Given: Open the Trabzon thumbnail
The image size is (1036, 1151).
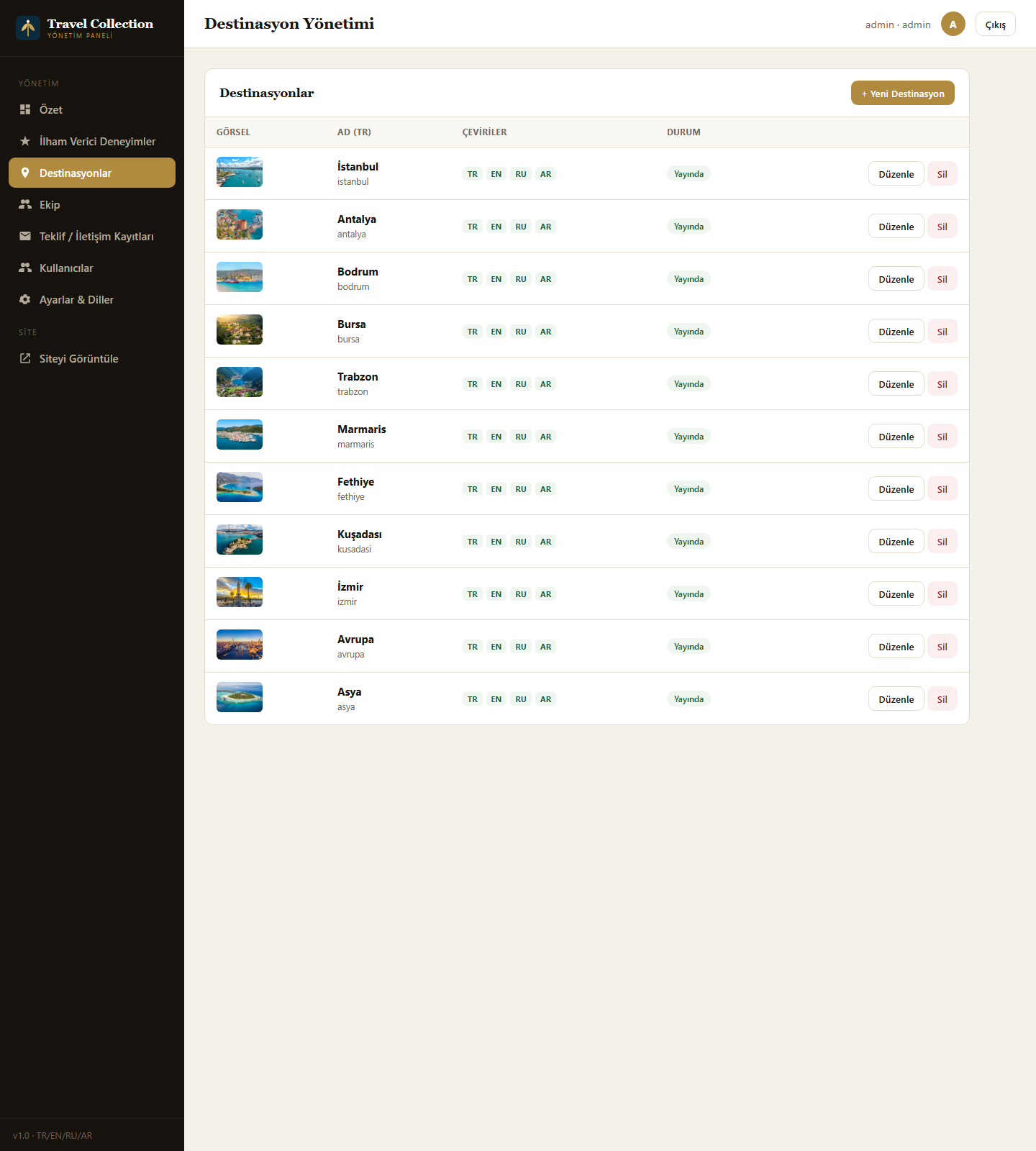Looking at the screenshot, I should pyautogui.click(x=240, y=382).
